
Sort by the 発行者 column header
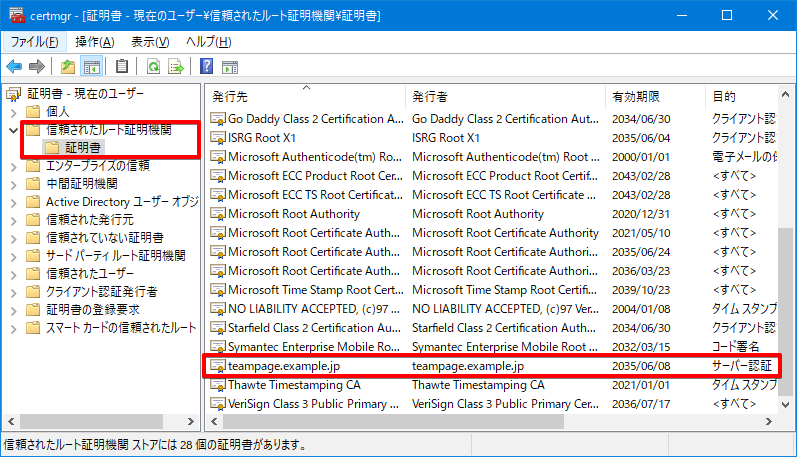(505, 97)
